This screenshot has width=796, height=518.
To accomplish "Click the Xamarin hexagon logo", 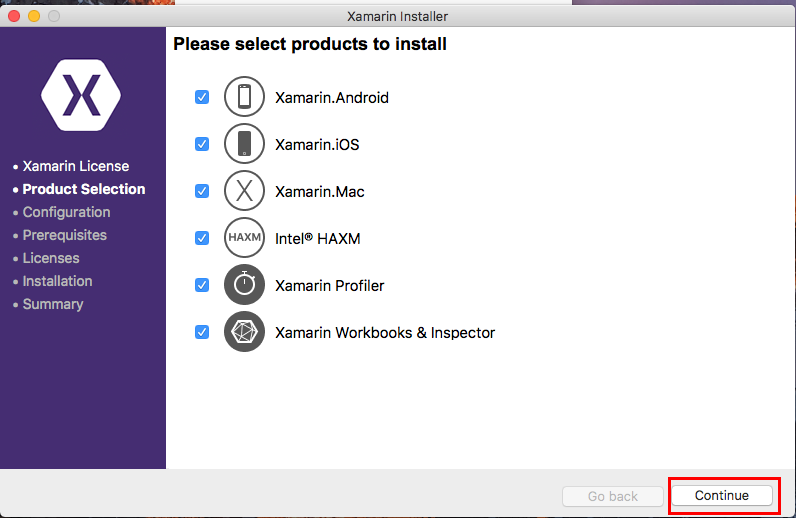I will (81, 95).
